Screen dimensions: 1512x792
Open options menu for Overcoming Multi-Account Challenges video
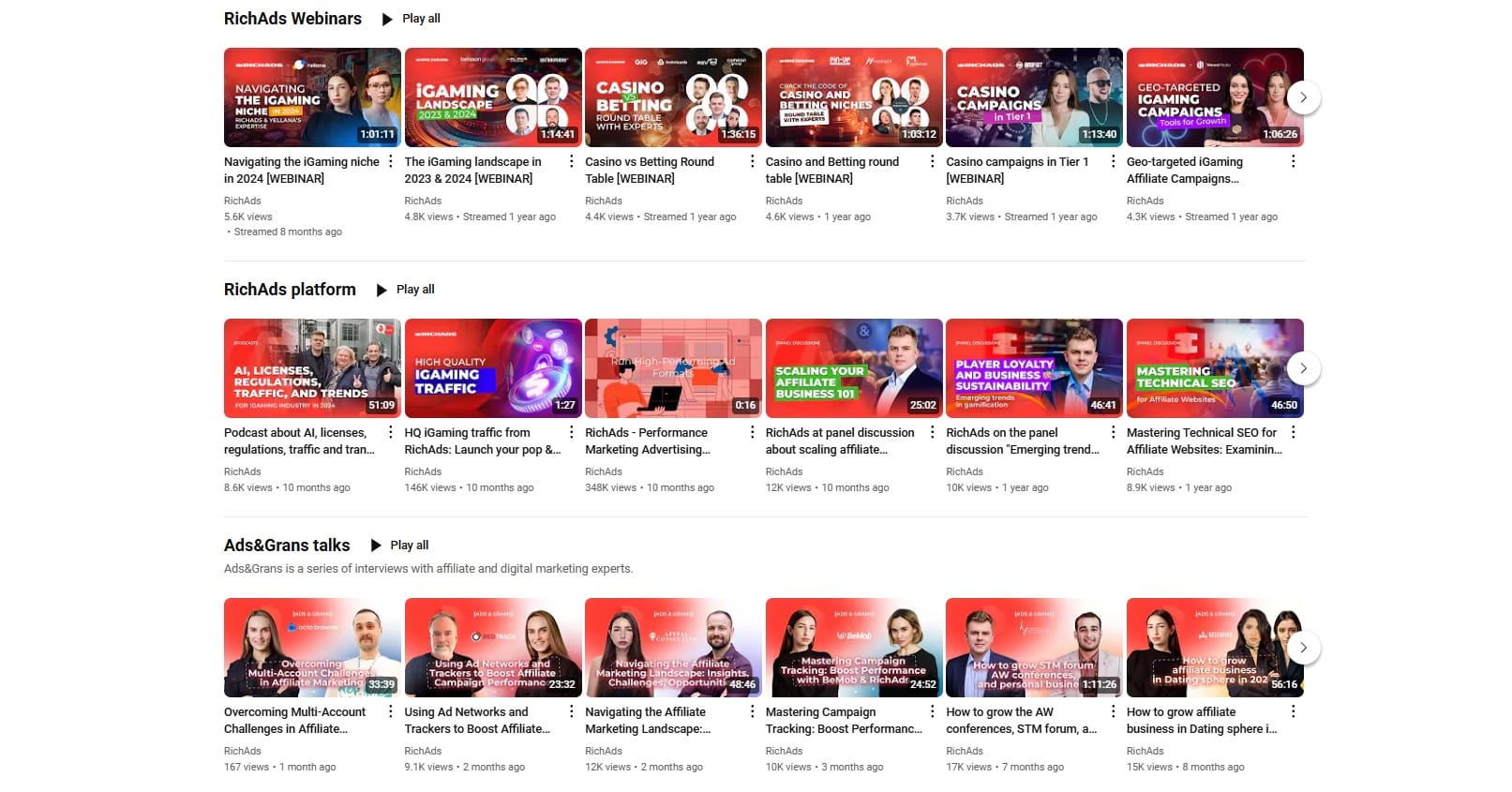(391, 711)
